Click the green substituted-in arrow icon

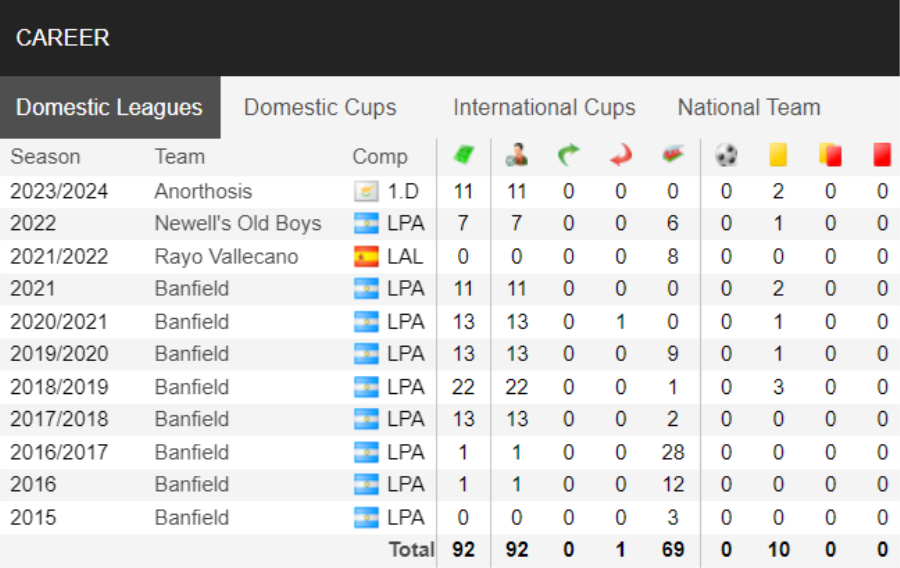[x=568, y=155]
